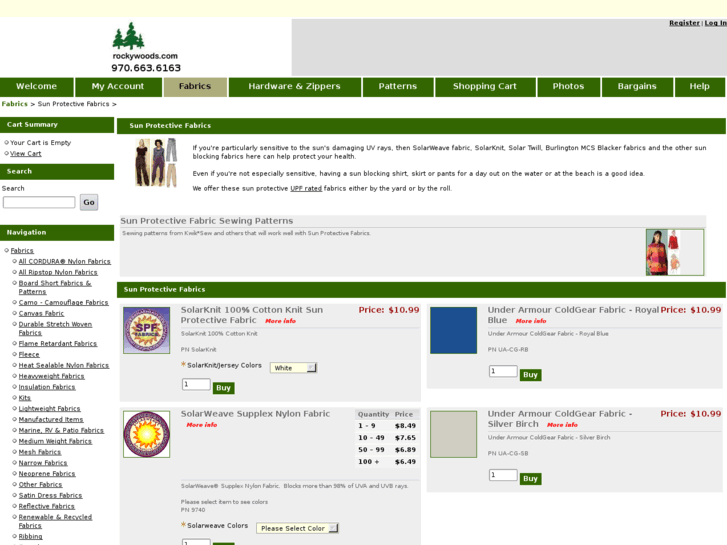Open Board Short Fabrics & Patterns link
The height and width of the screenshot is (545, 727).
point(55,287)
